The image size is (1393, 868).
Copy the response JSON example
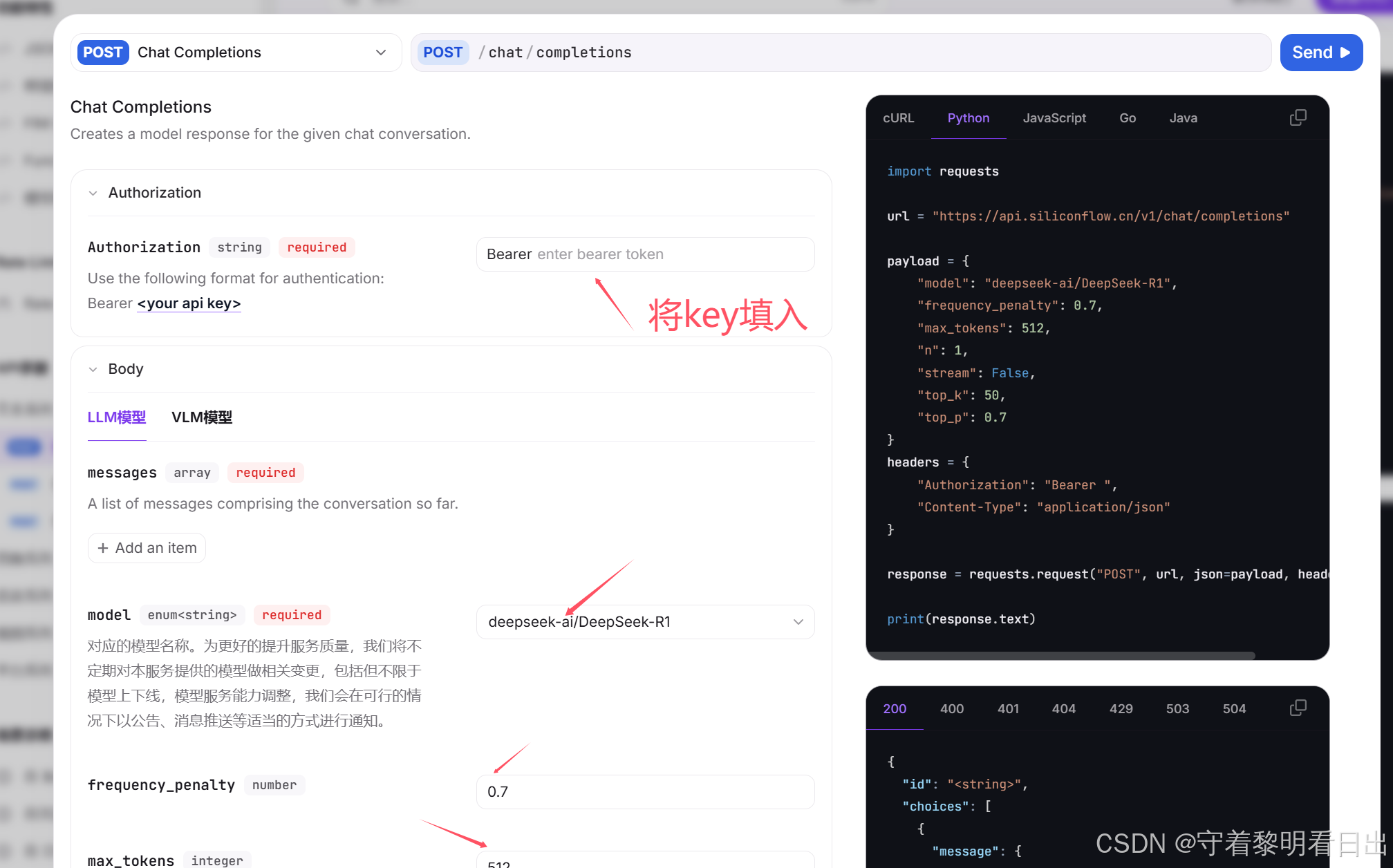(1298, 708)
